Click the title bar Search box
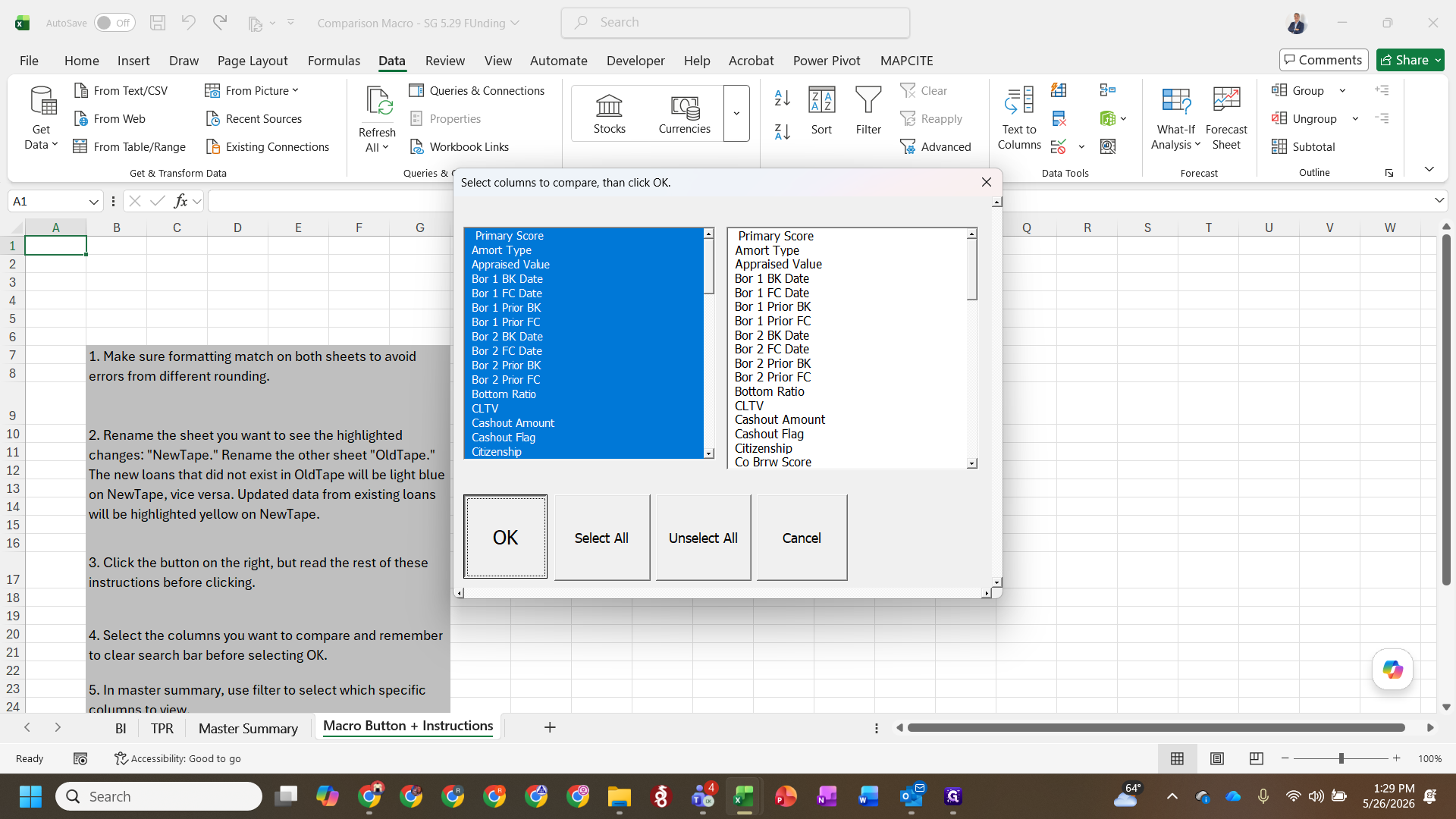 click(x=736, y=23)
